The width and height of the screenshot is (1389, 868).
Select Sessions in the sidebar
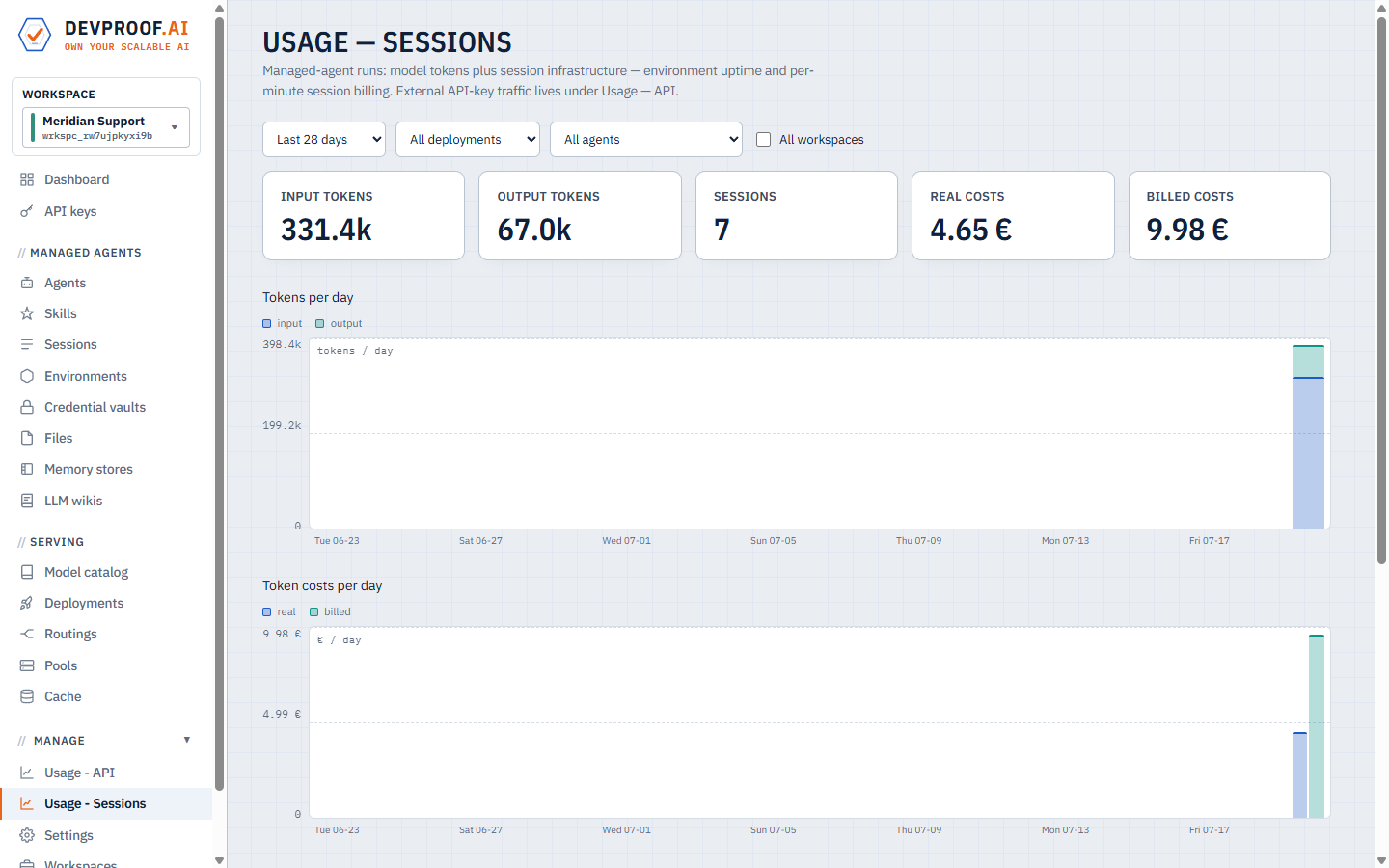106,344
